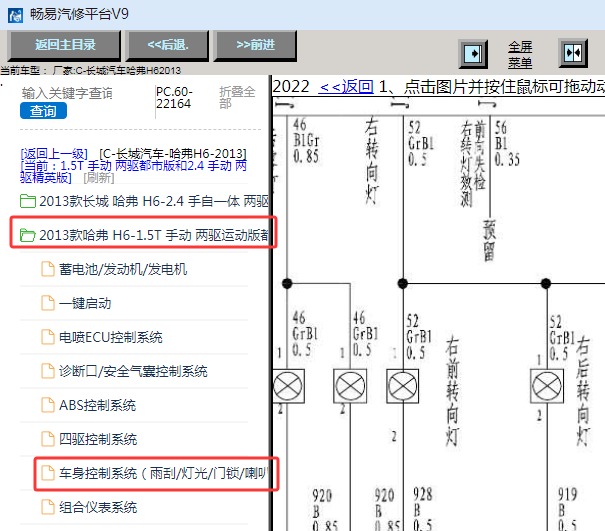Click the right-arrow panel expand icon
This screenshot has height=531, width=605.
point(473,54)
